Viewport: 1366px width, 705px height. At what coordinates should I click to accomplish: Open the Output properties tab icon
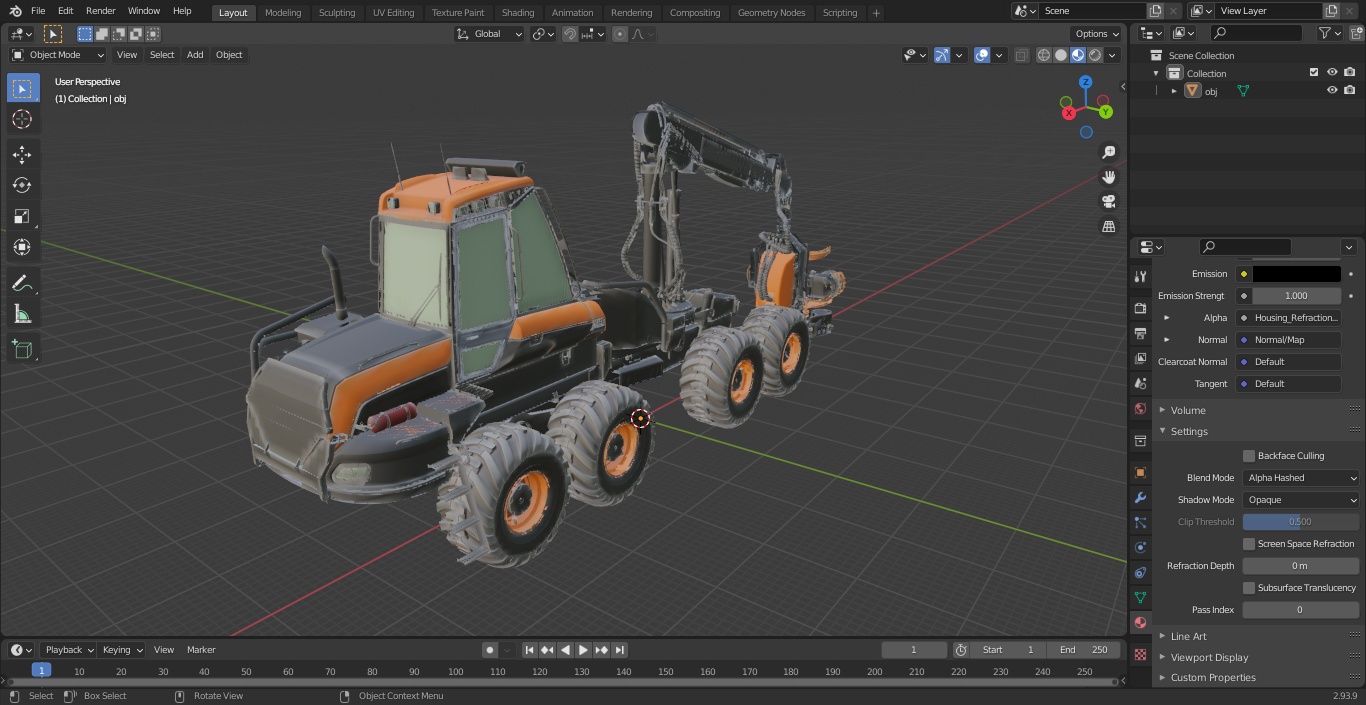tap(1140, 333)
